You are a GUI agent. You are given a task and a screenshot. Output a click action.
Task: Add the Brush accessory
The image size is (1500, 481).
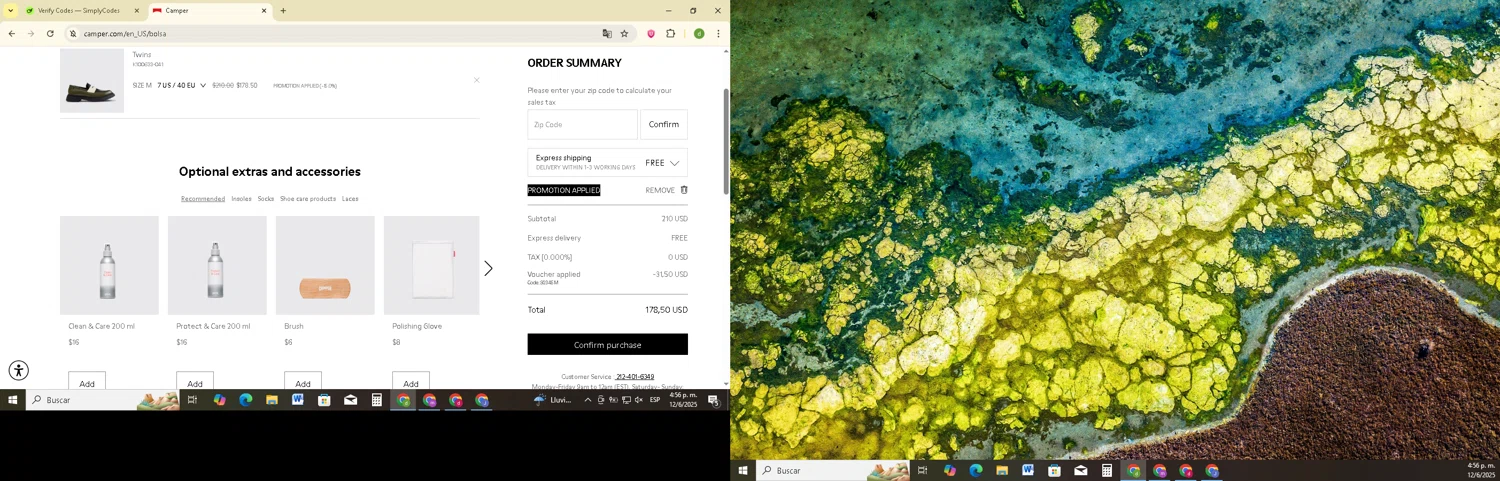(303, 382)
